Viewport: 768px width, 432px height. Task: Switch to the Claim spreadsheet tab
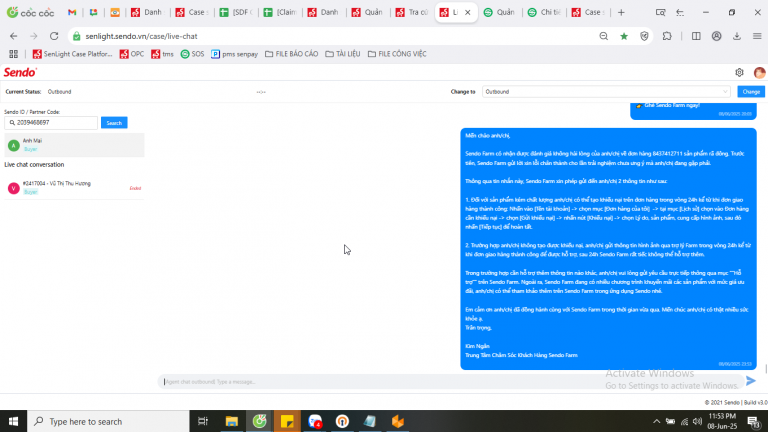point(280,12)
